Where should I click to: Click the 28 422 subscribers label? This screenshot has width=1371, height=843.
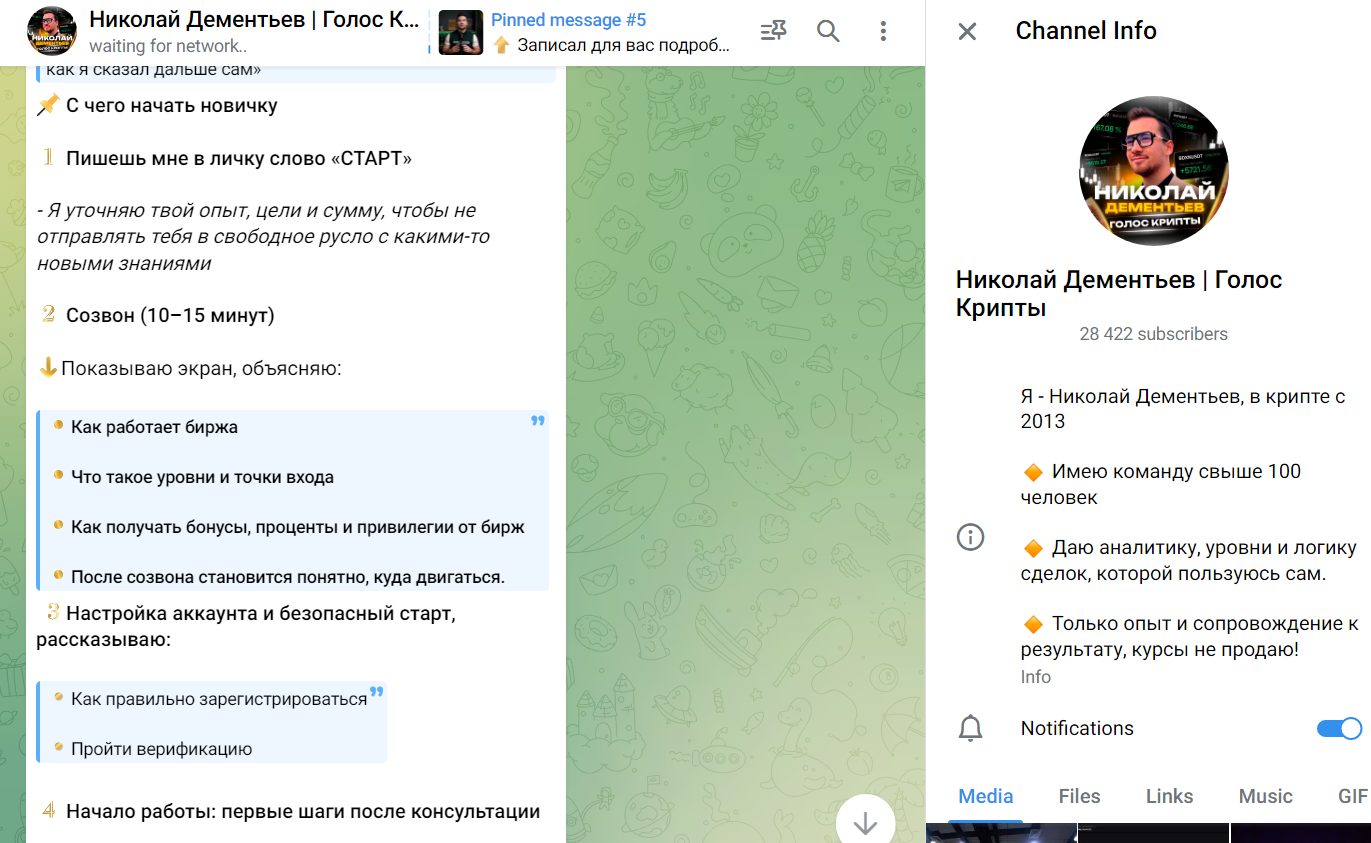(1154, 334)
